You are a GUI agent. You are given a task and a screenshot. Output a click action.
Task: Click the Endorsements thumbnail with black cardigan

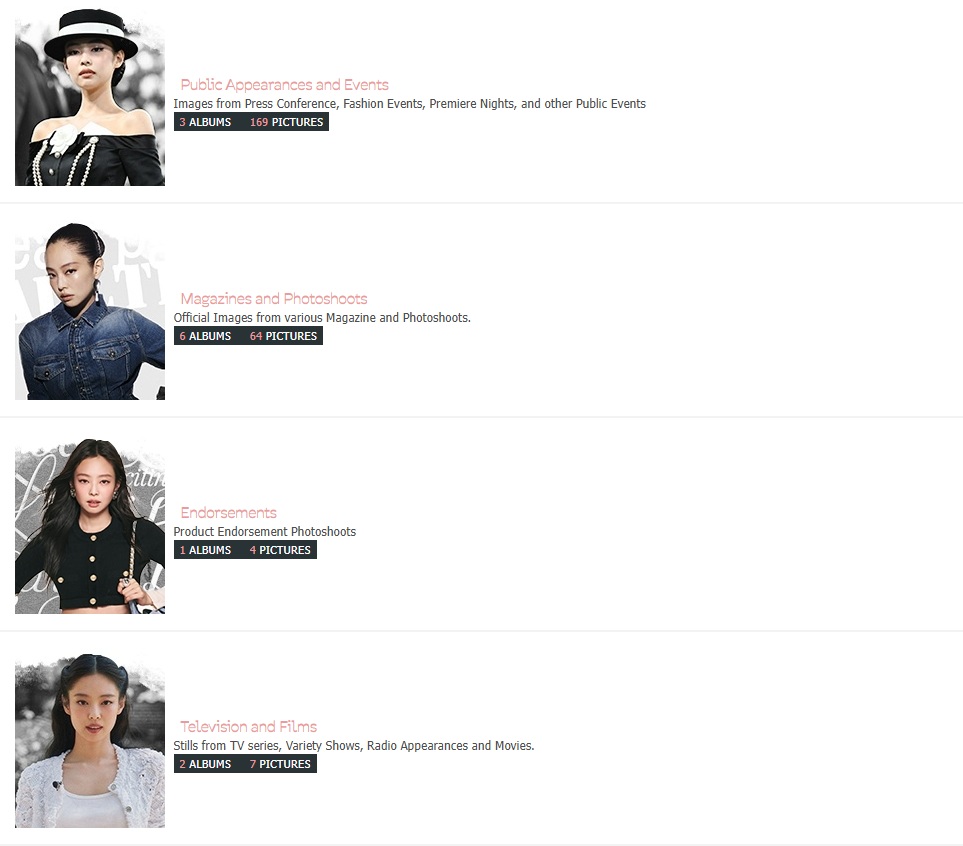point(90,525)
